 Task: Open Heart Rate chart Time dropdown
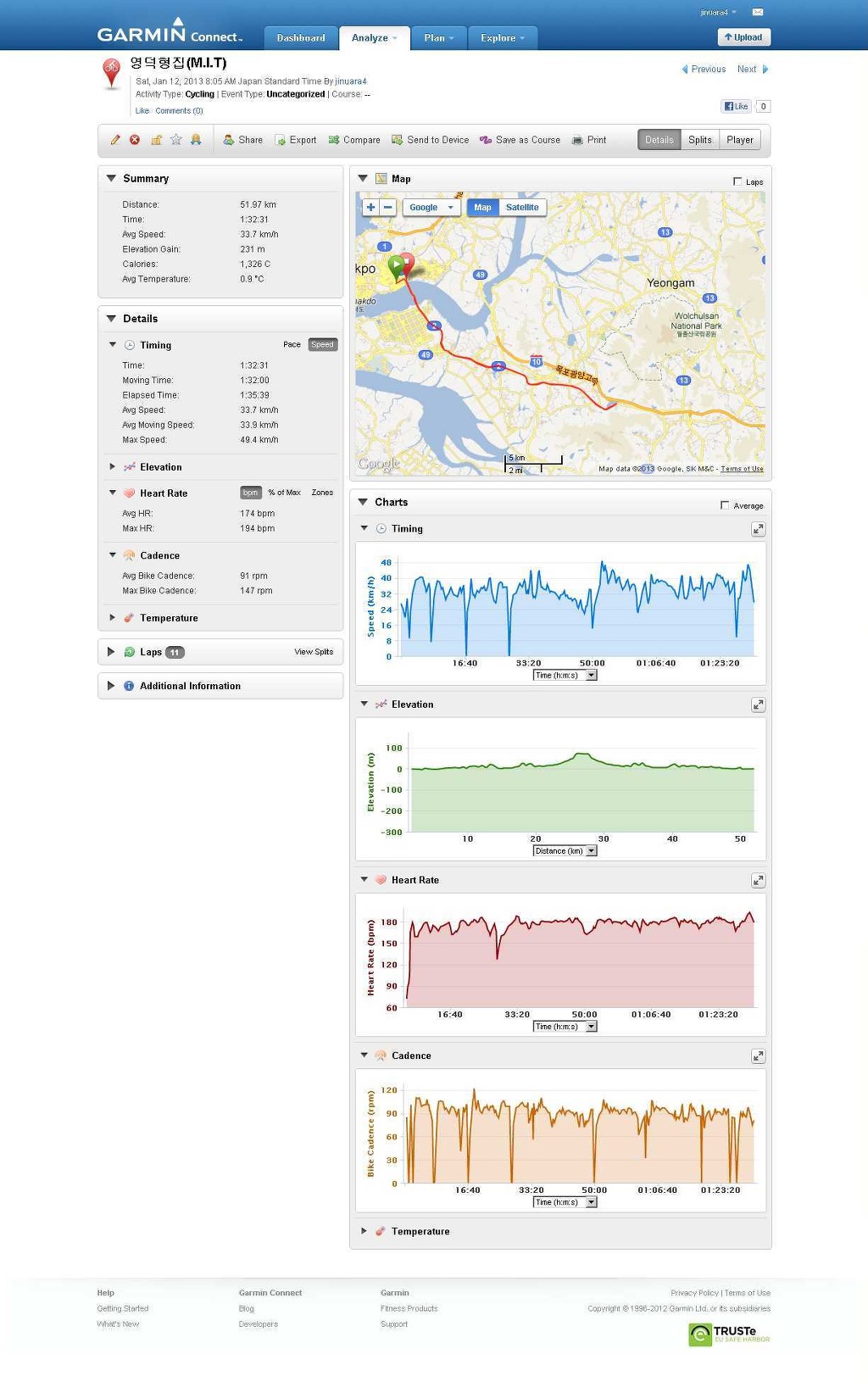(x=565, y=1027)
